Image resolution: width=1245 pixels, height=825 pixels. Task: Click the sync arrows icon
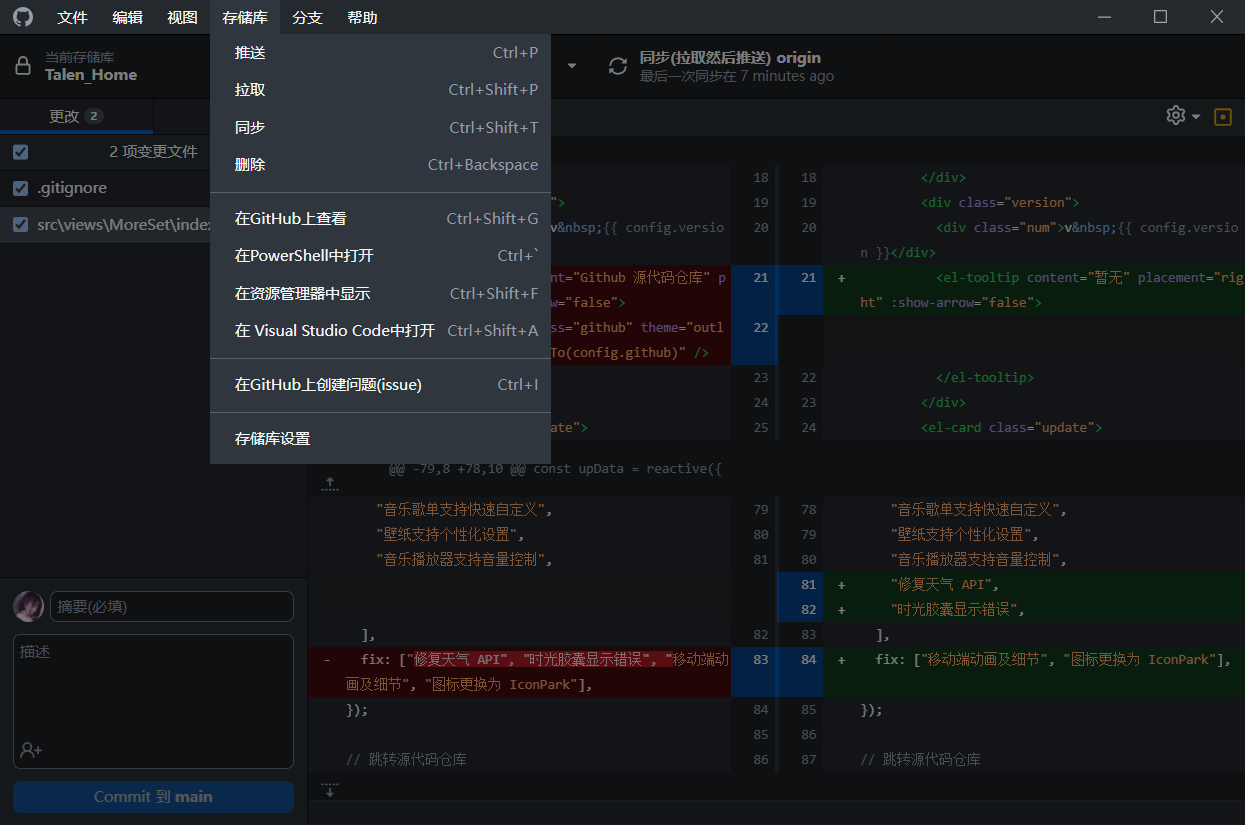point(618,66)
